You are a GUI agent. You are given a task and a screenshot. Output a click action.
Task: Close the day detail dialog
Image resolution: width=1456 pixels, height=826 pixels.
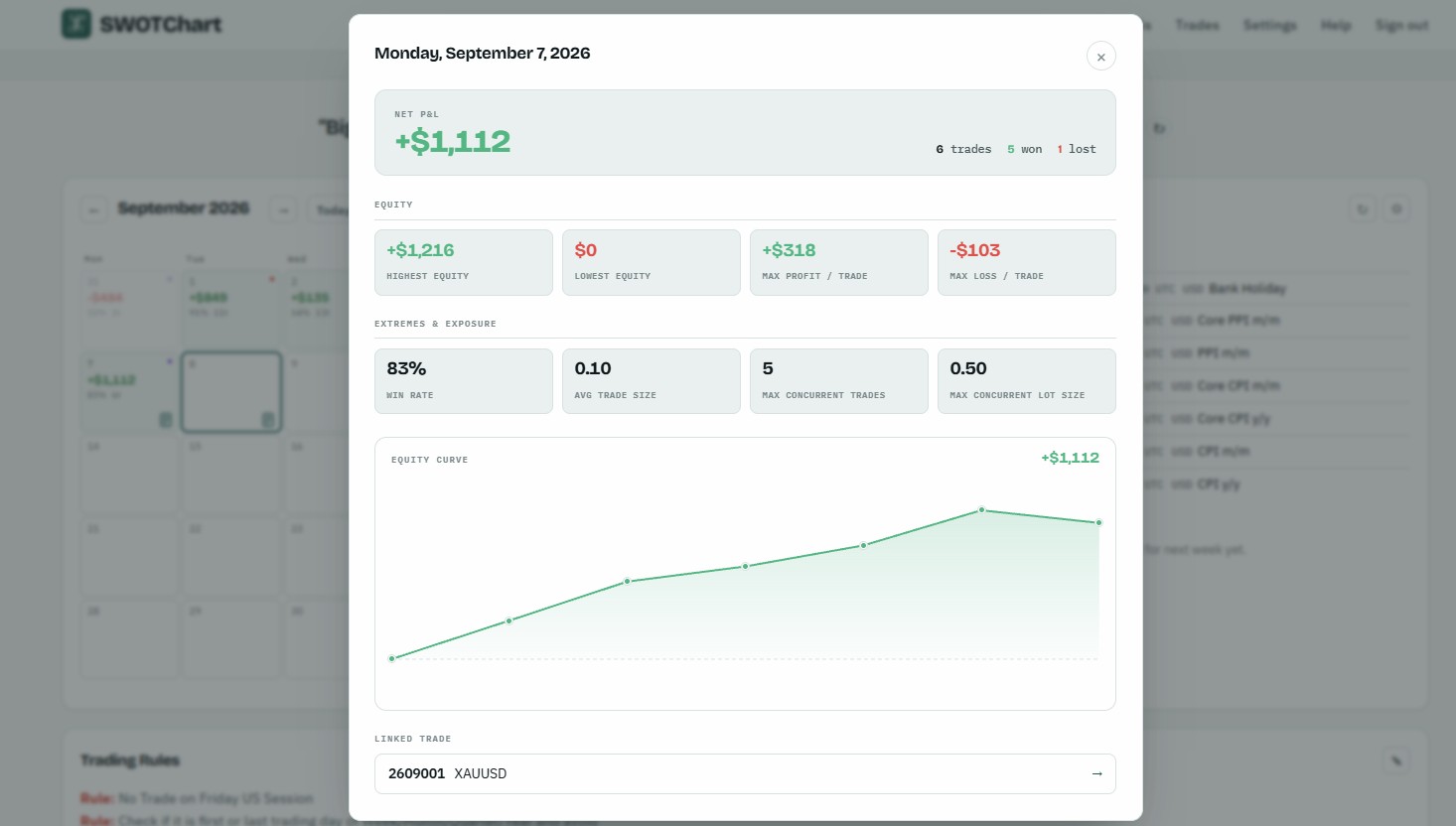point(1100,57)
